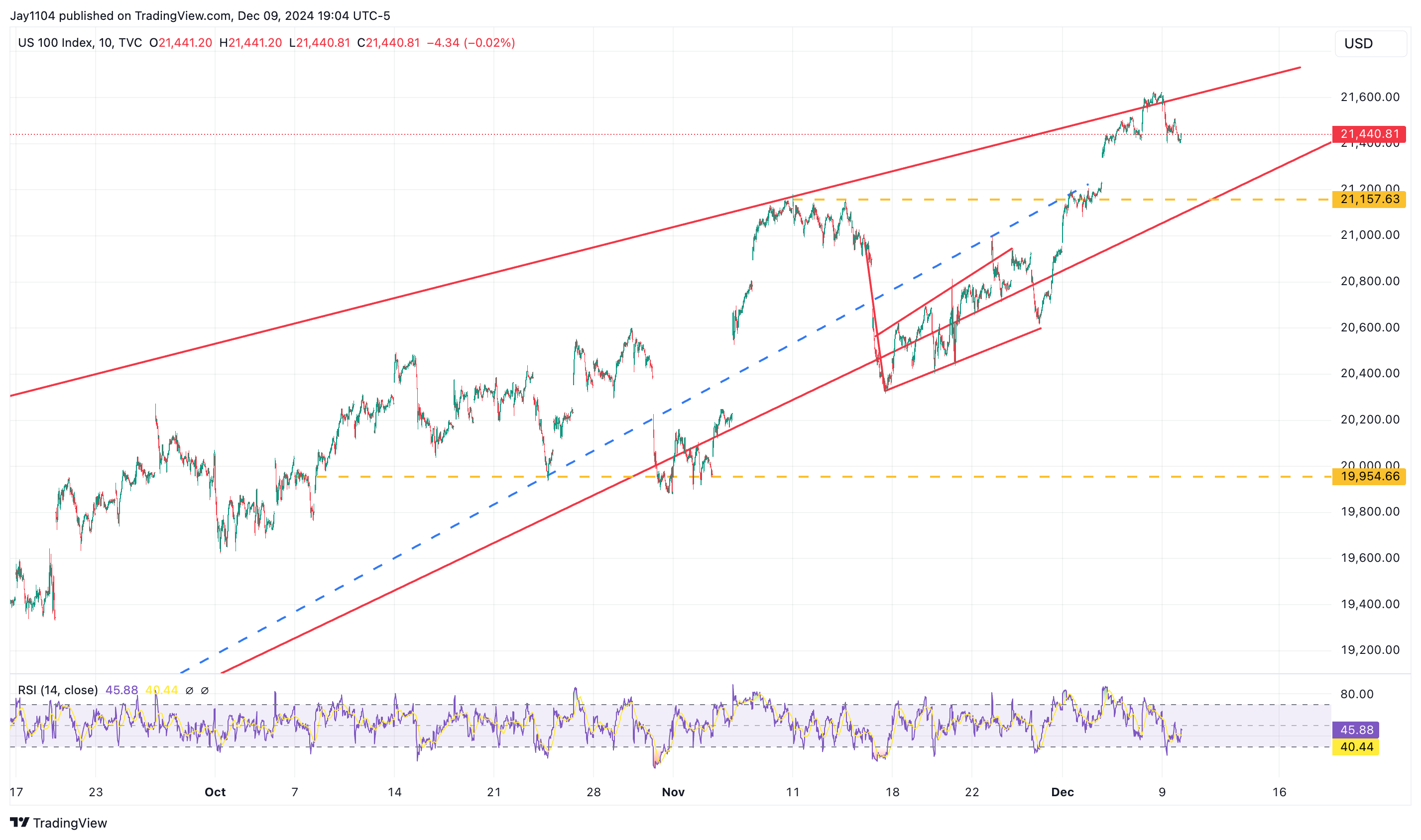Click the Oct label on time axis

point(215,792)
